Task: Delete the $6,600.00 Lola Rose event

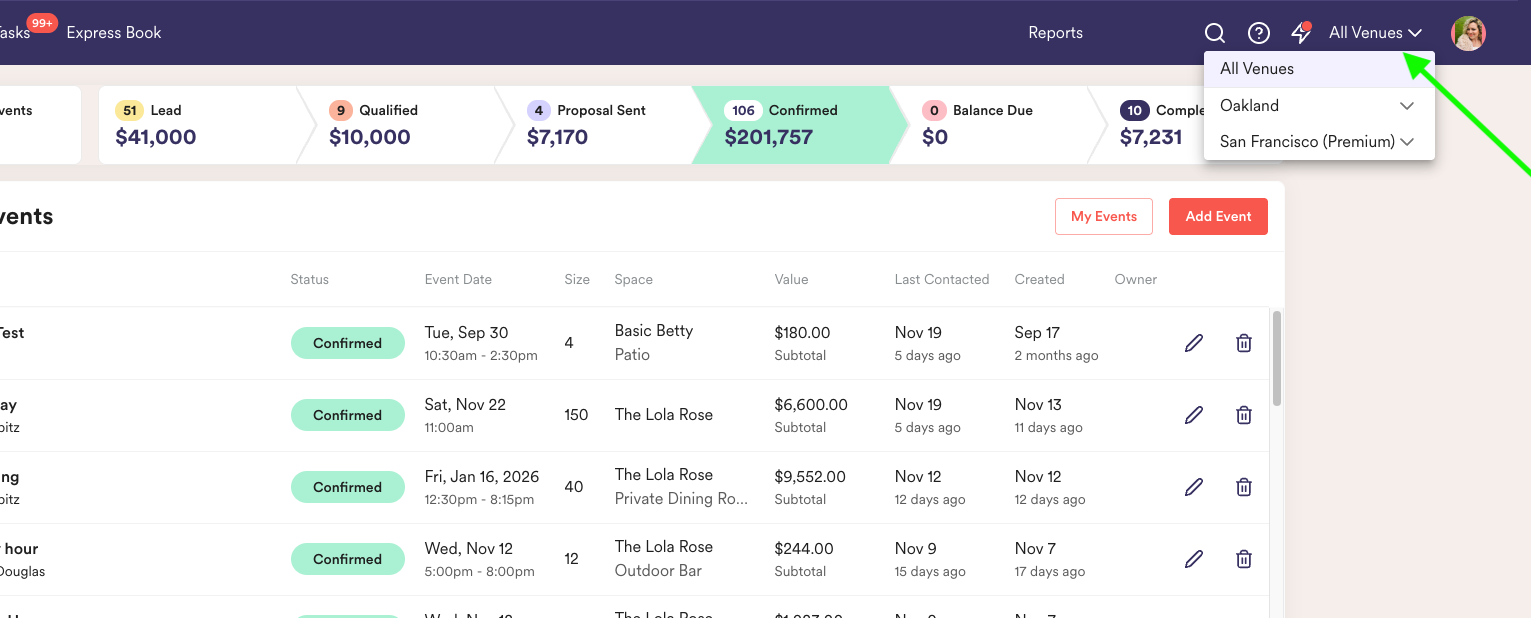Action: pos(1244,415)
